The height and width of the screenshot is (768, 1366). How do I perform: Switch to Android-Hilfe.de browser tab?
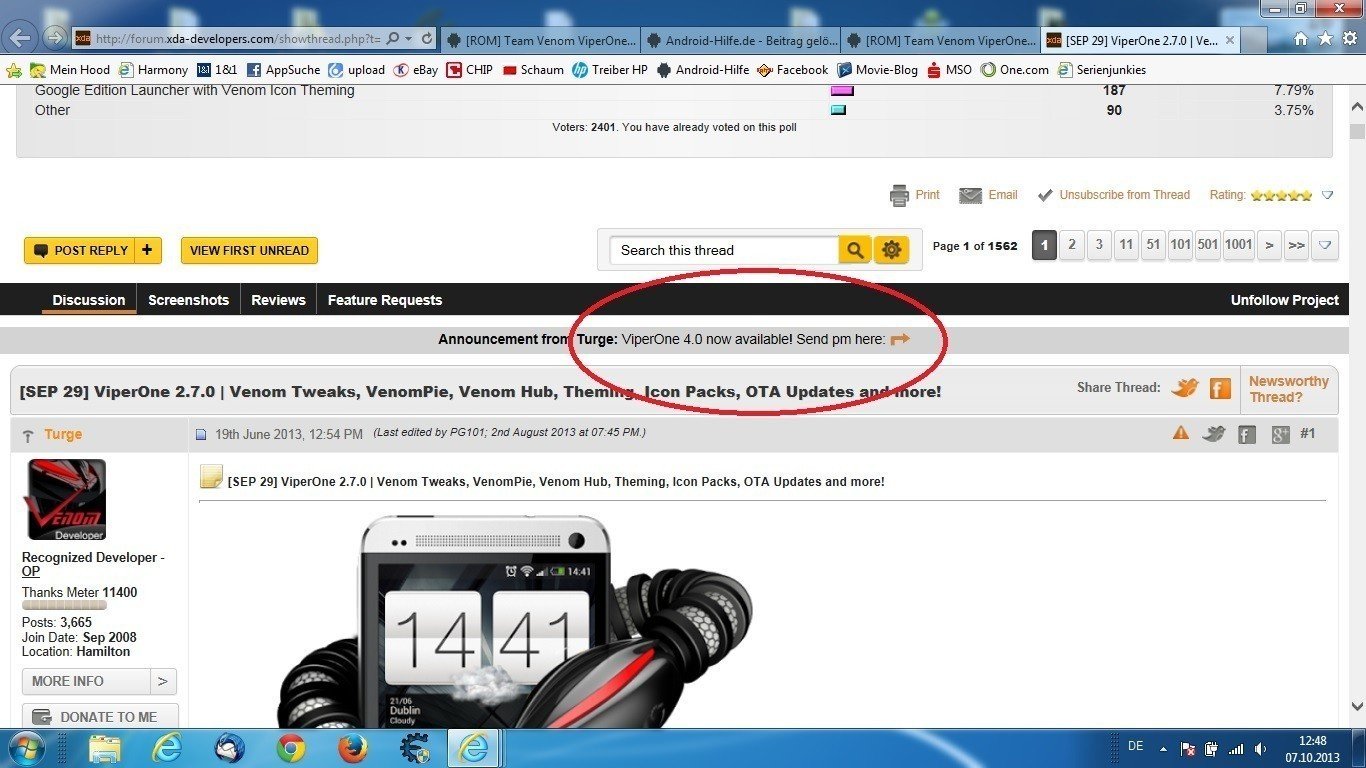click(x=740, y=40)
